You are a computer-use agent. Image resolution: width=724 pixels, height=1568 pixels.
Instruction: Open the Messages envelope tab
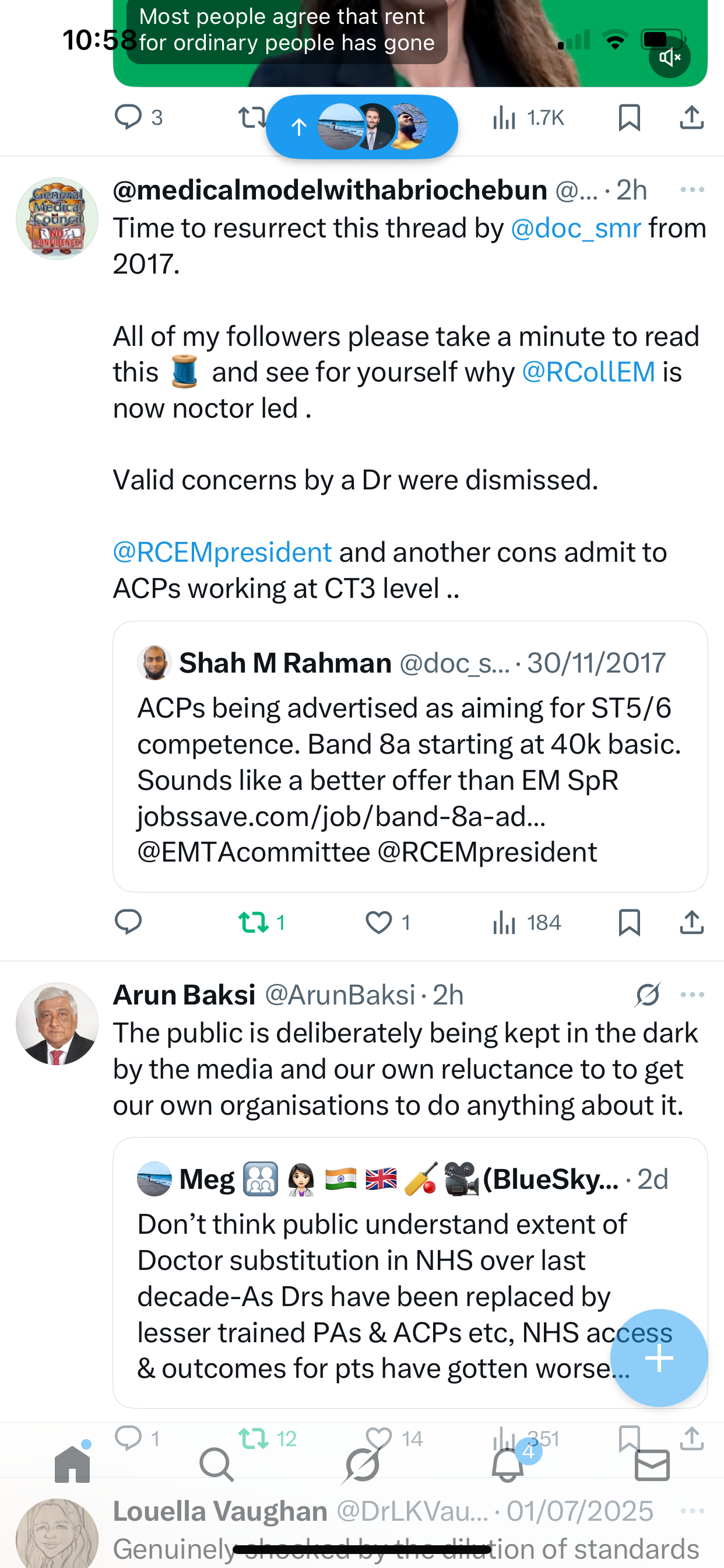(x=652, y=1465)
